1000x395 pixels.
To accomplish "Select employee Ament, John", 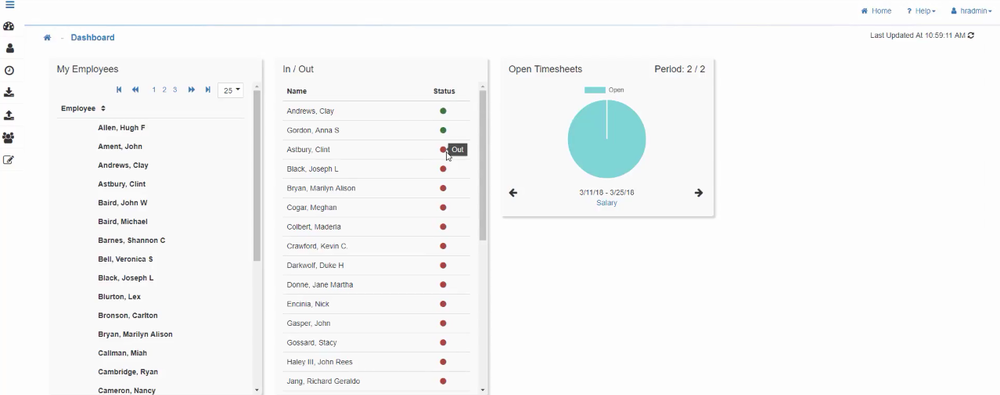I will pos(120,146).
